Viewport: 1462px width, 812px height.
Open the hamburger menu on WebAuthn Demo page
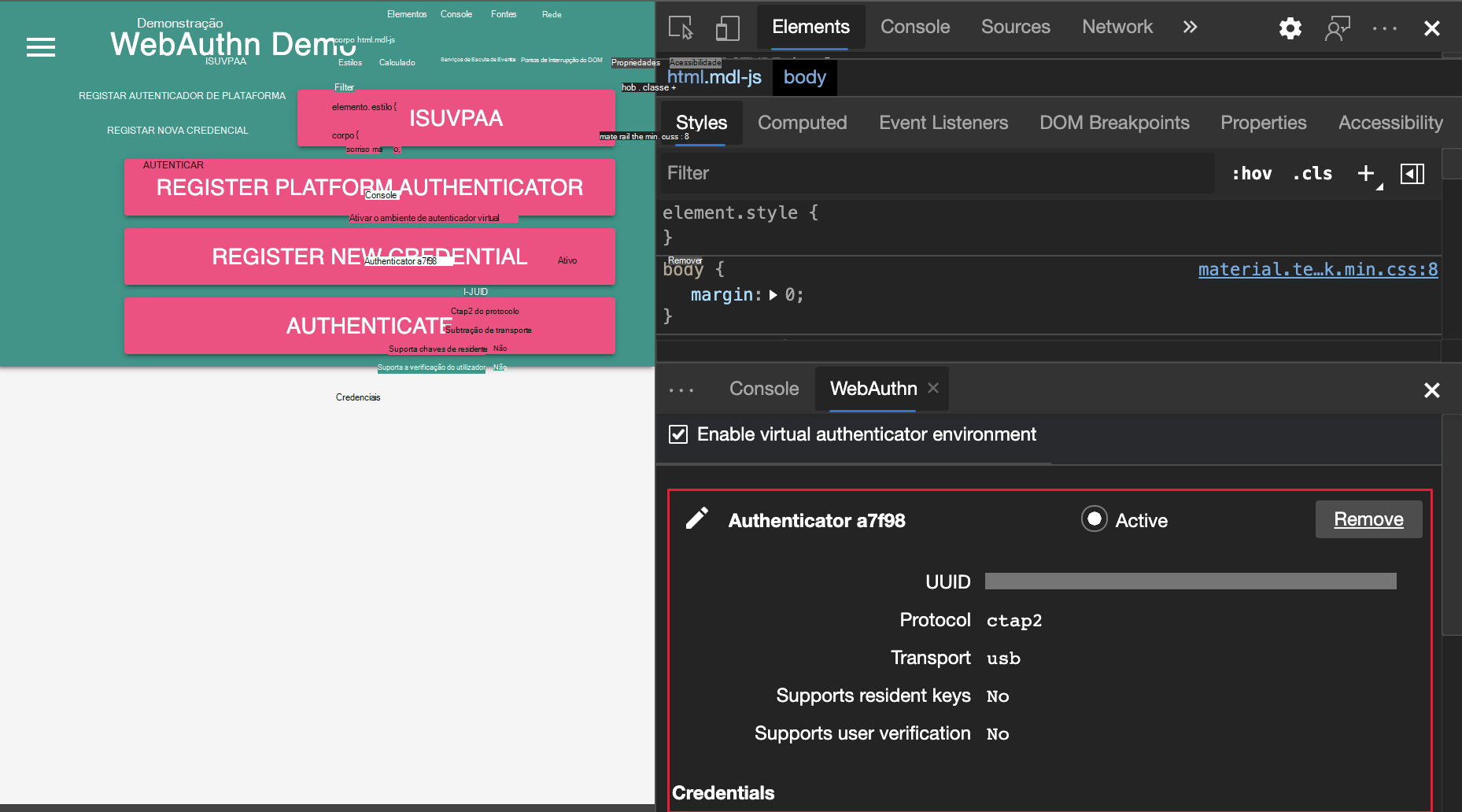pos(40,47)
